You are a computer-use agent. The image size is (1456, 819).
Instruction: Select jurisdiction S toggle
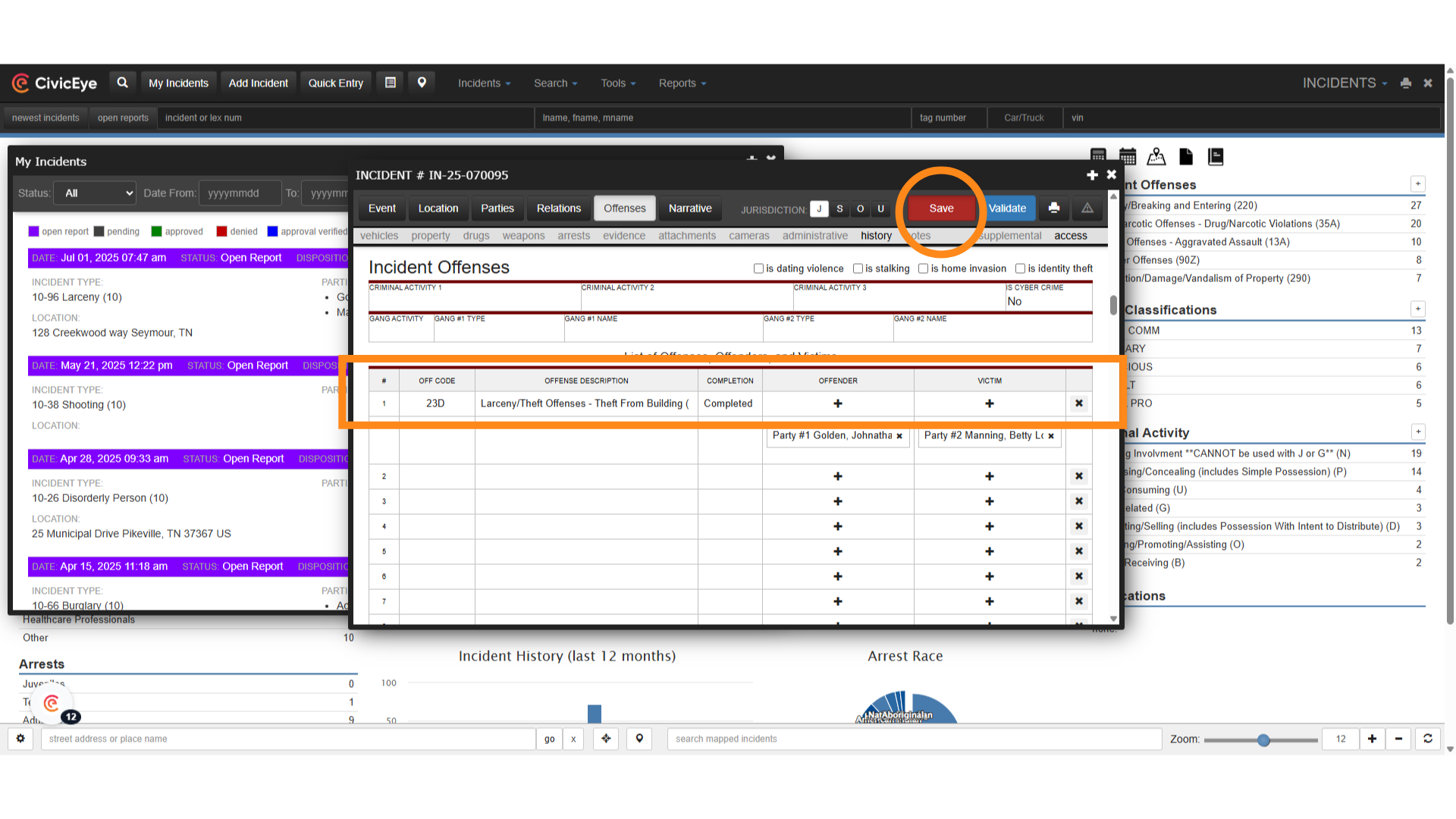pos(839,209)
